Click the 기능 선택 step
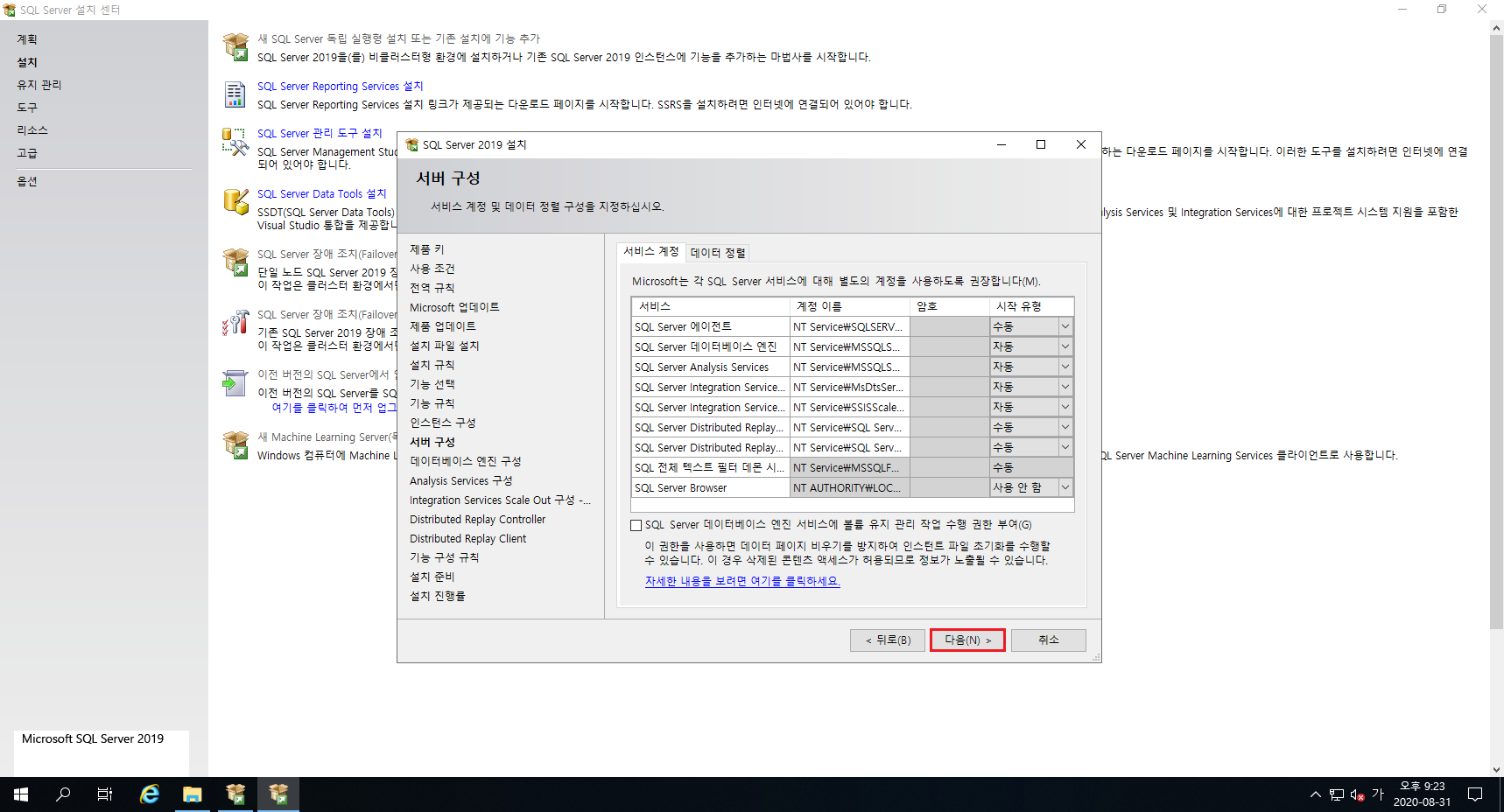This screenshot has height=812, width=1504. coord(432,384)
